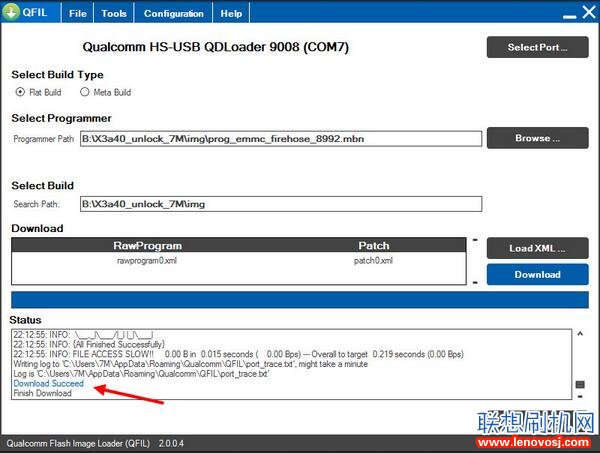This screenshot has height=453, width=600.
Task: Click the Finish Download status line
Action: pos(42,393)
